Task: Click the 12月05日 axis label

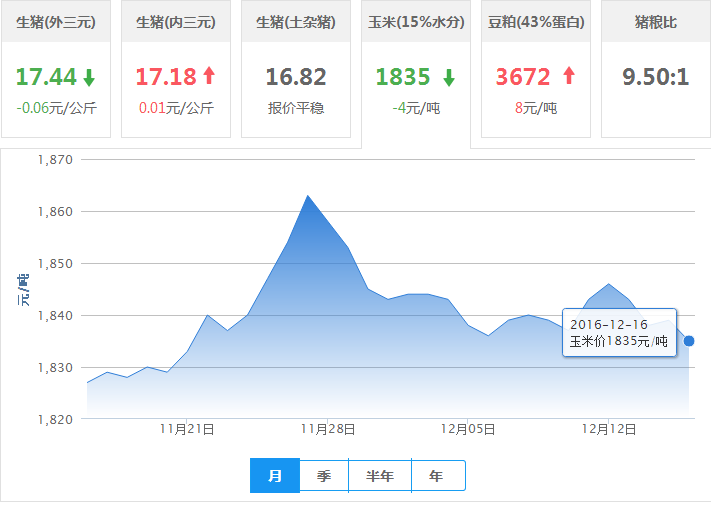Action: coord(468,429)
